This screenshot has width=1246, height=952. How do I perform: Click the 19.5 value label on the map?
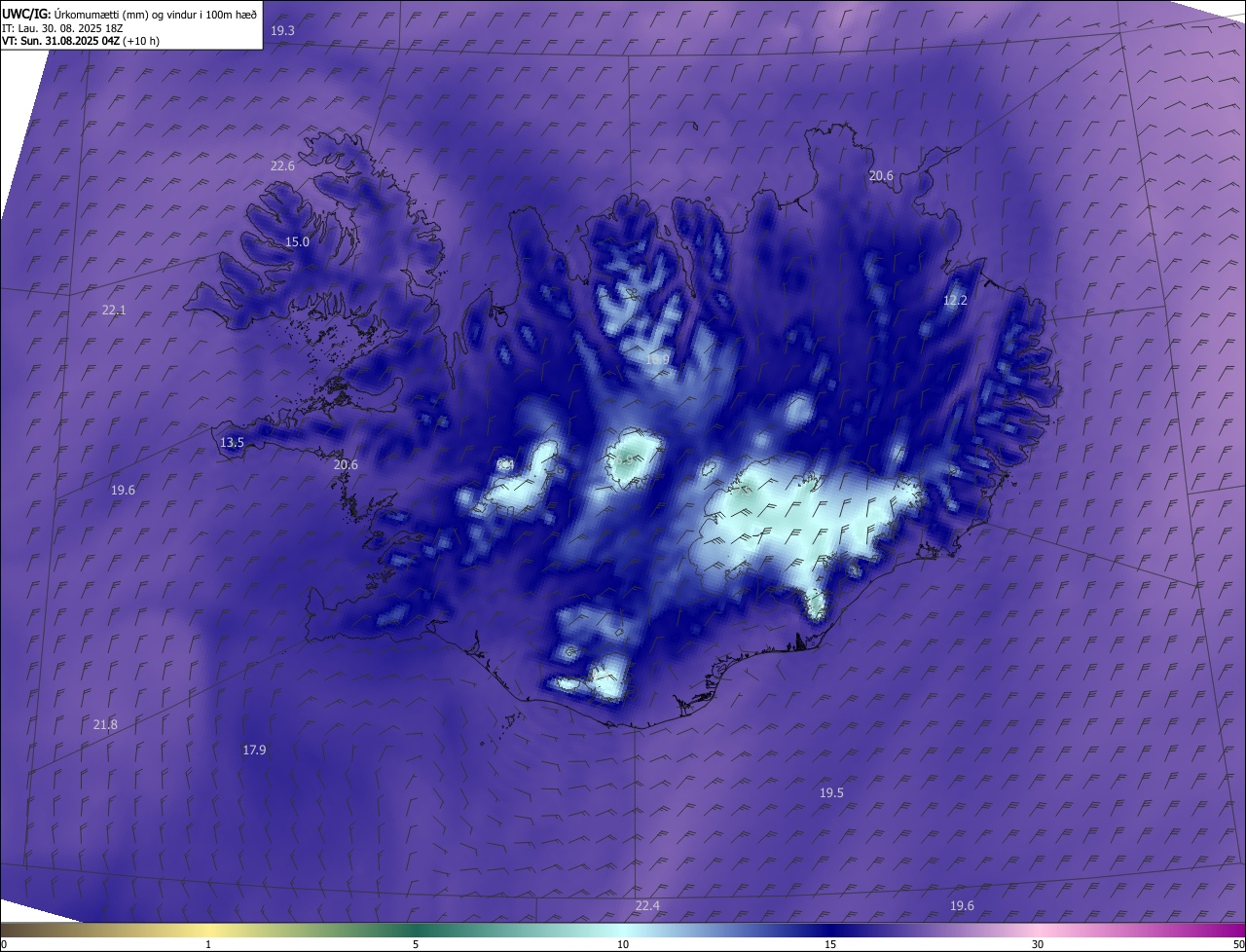pyautogui.click(x=831, y=793)
